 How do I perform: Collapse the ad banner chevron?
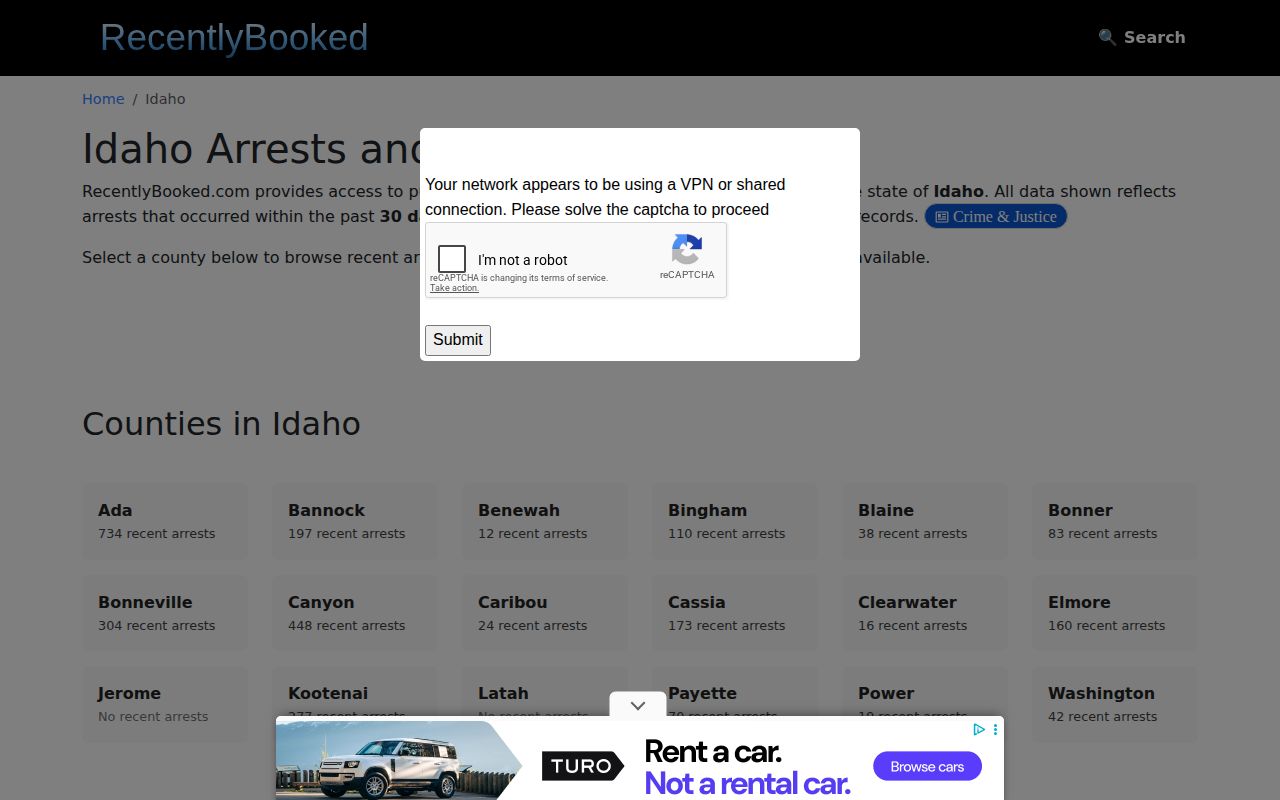(638, 705)
